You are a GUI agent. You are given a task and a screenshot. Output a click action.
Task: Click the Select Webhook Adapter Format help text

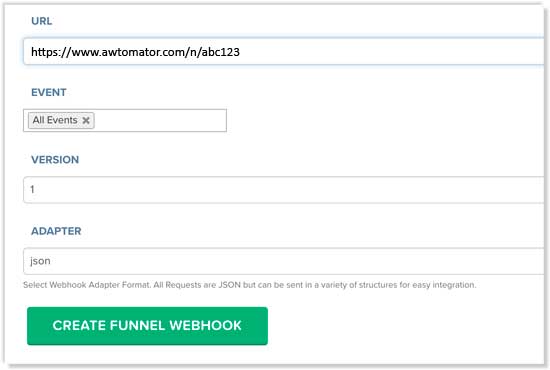tap(250, 285)
